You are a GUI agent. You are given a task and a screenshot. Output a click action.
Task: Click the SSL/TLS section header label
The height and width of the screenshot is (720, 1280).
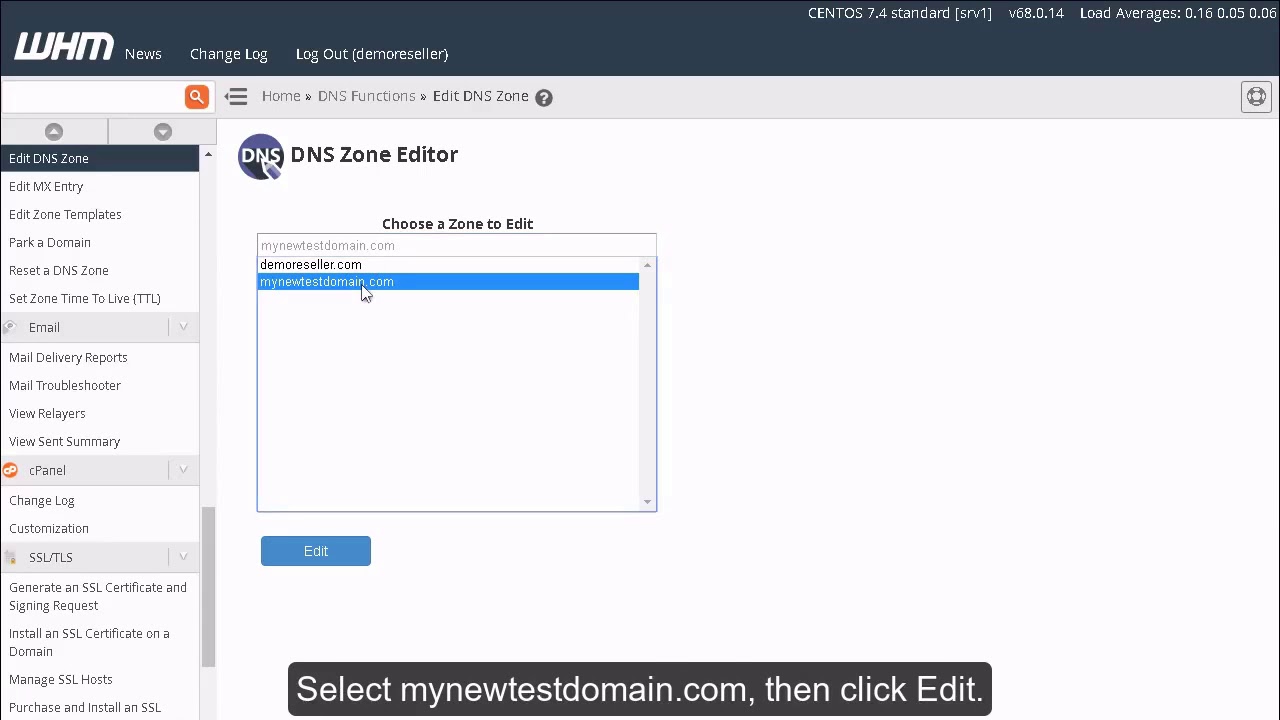[x=51, y=557]
